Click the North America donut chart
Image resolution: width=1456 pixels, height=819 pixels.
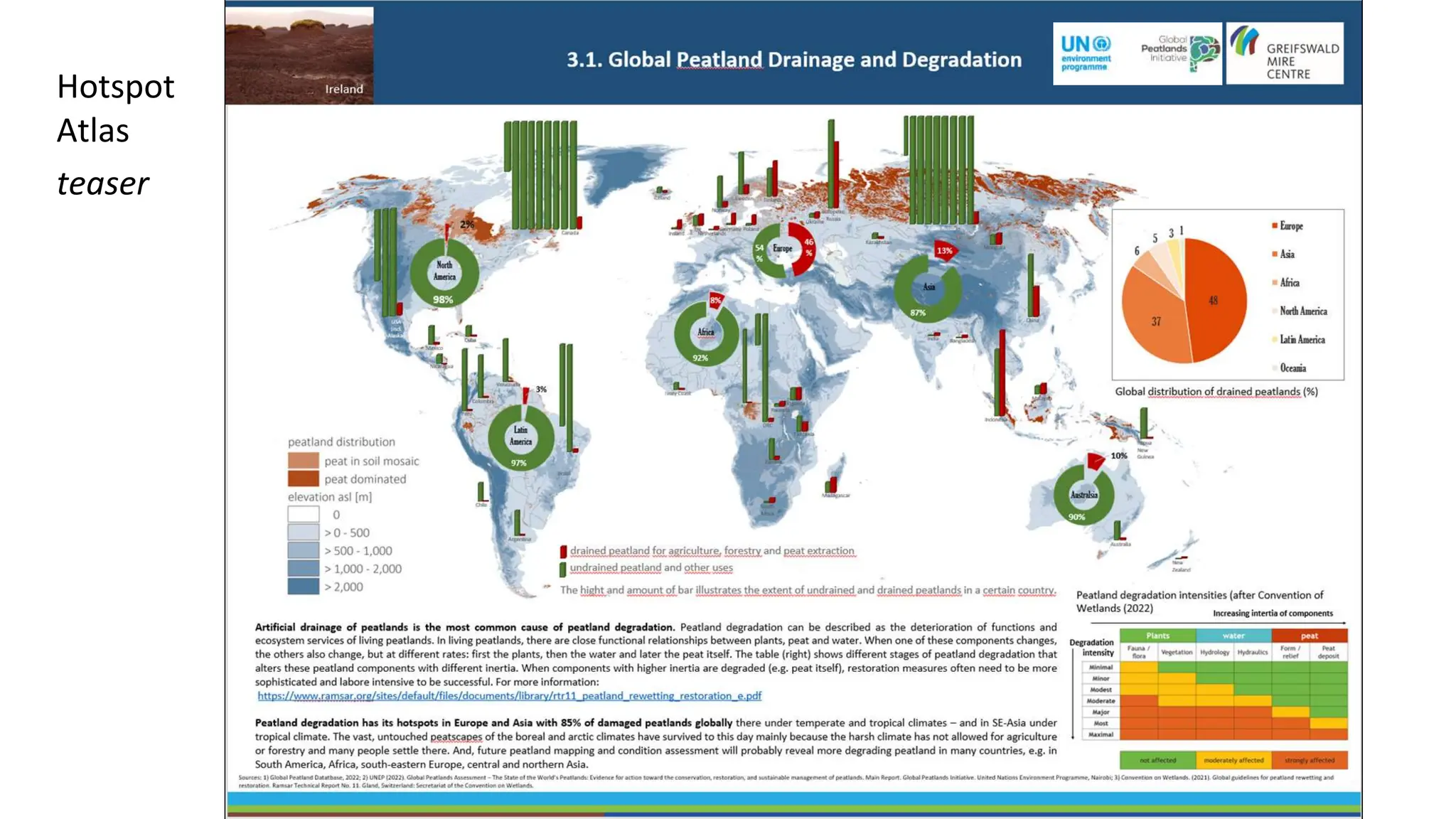point(444,273)
